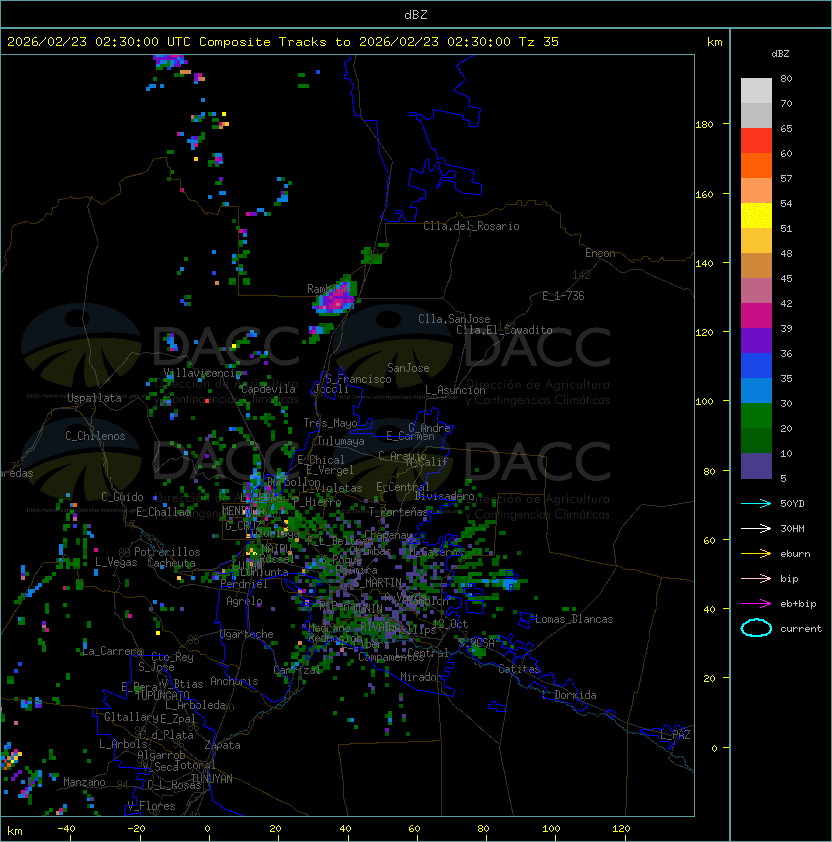Screen dimensions: 832x842
Task: Click the 'Lomas_Blancas' map label
Action: (x=574, y=619)
